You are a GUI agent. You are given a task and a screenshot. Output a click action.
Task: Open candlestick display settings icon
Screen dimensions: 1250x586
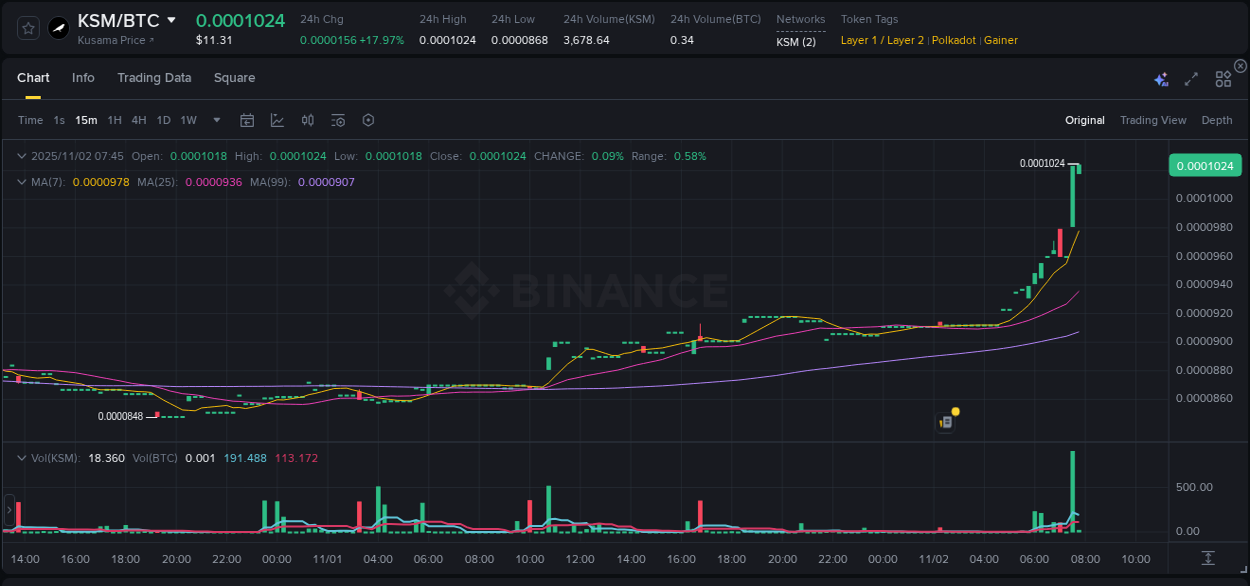[x=307, y=120]
